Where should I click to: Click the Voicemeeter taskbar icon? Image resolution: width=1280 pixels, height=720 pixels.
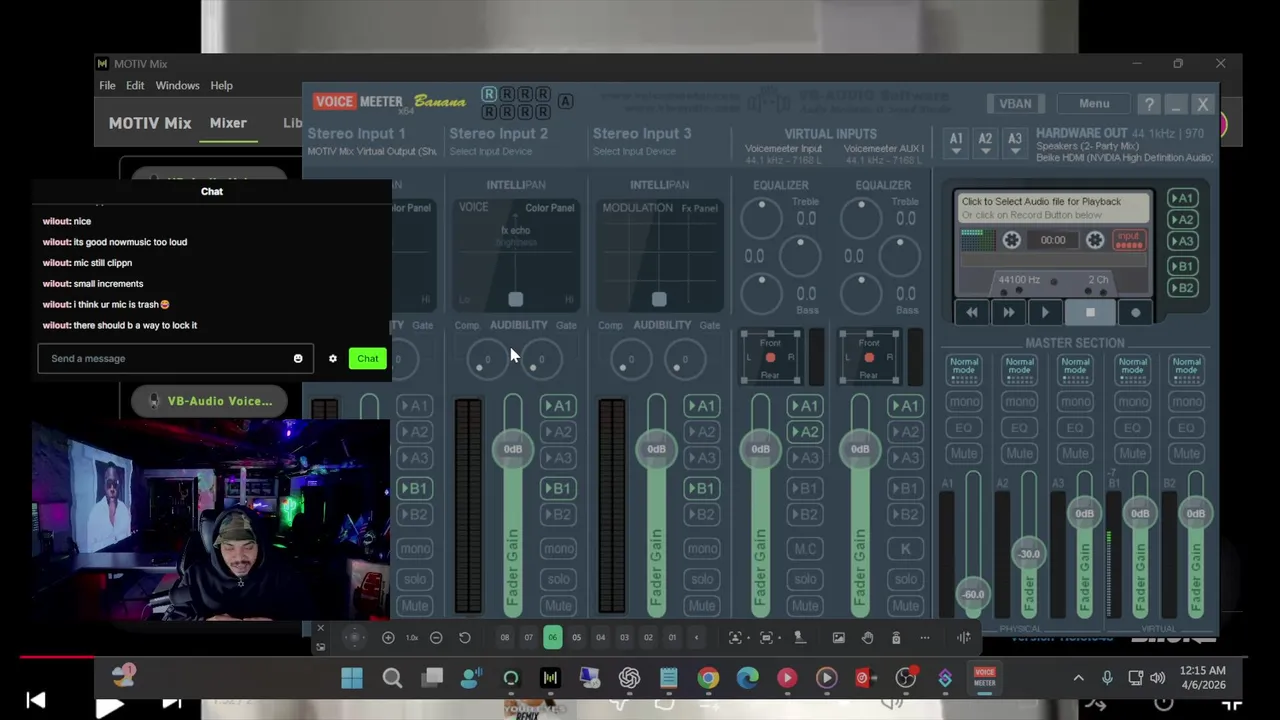985,679
